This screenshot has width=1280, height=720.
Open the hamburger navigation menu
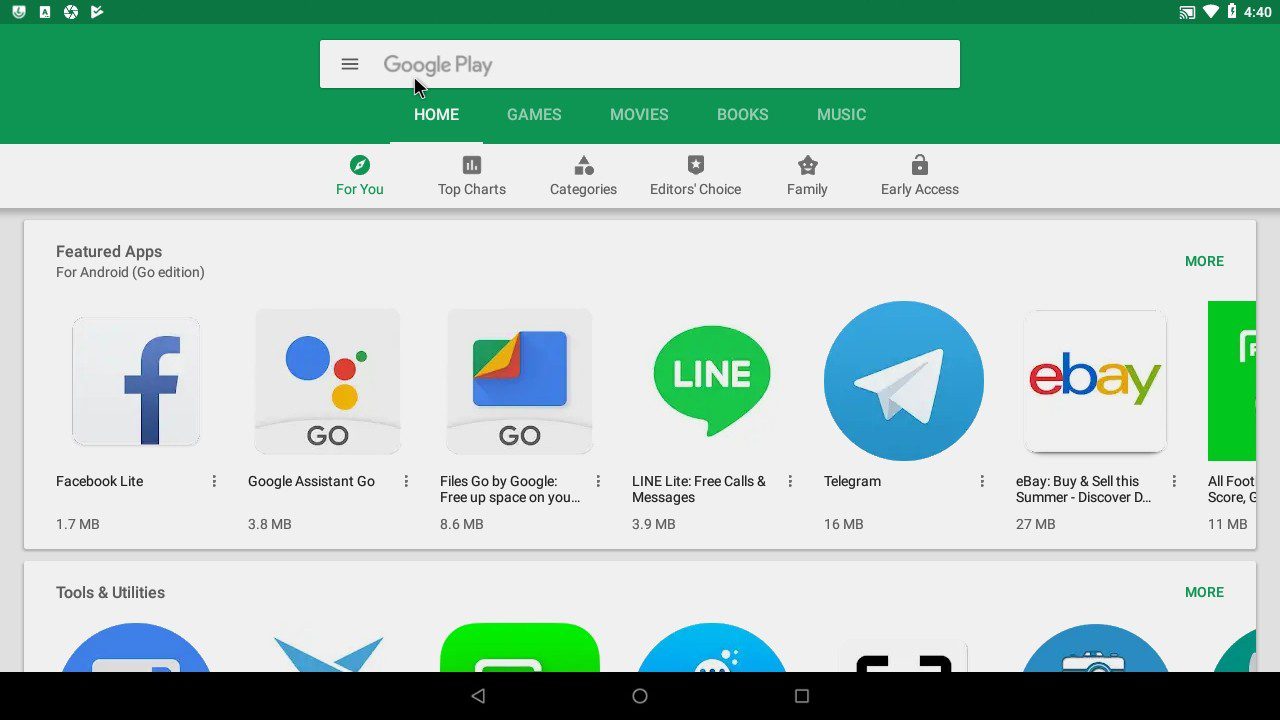(x=349, y=64)
